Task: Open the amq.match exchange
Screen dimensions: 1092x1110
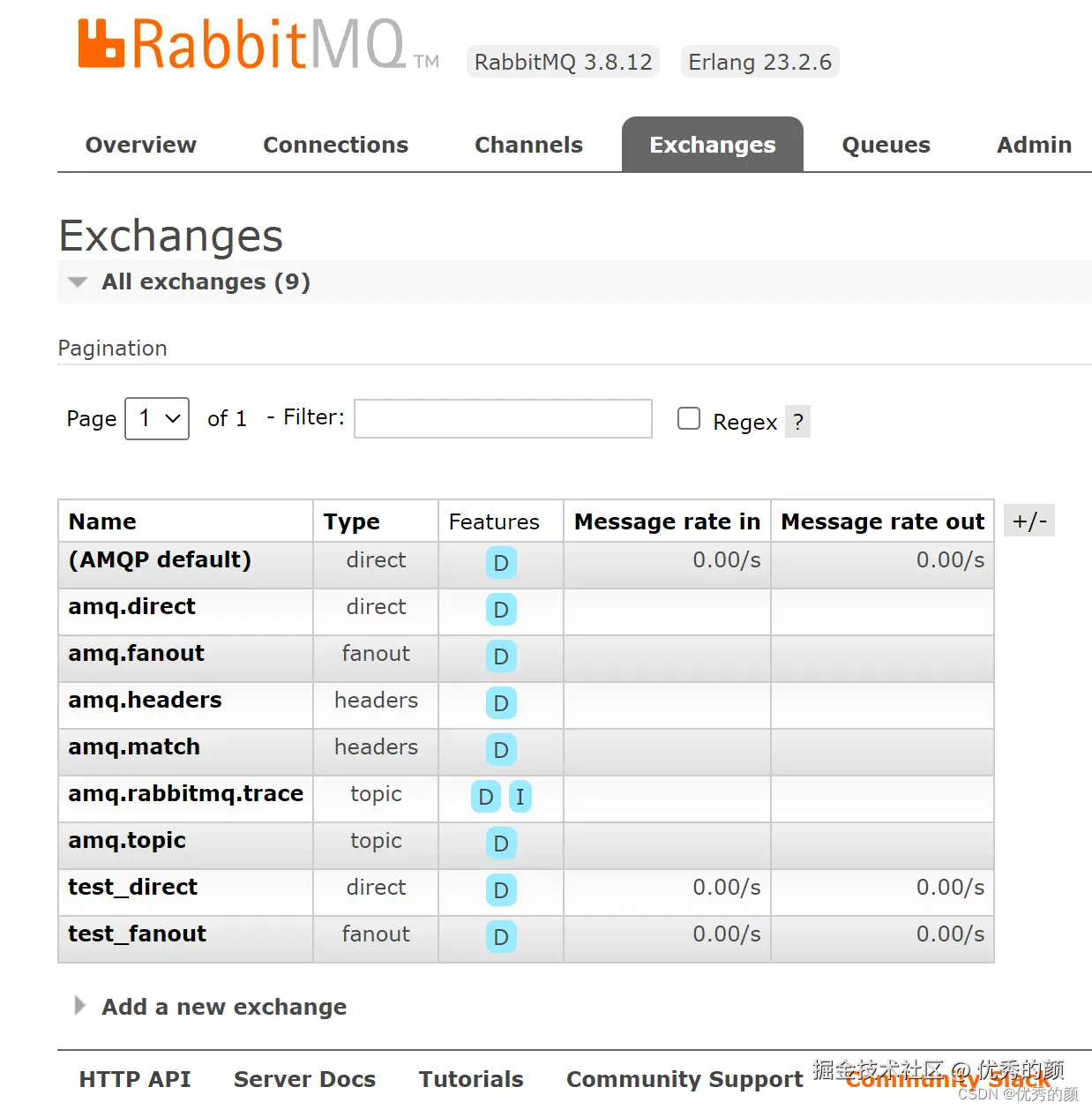Action: [134, 746]
